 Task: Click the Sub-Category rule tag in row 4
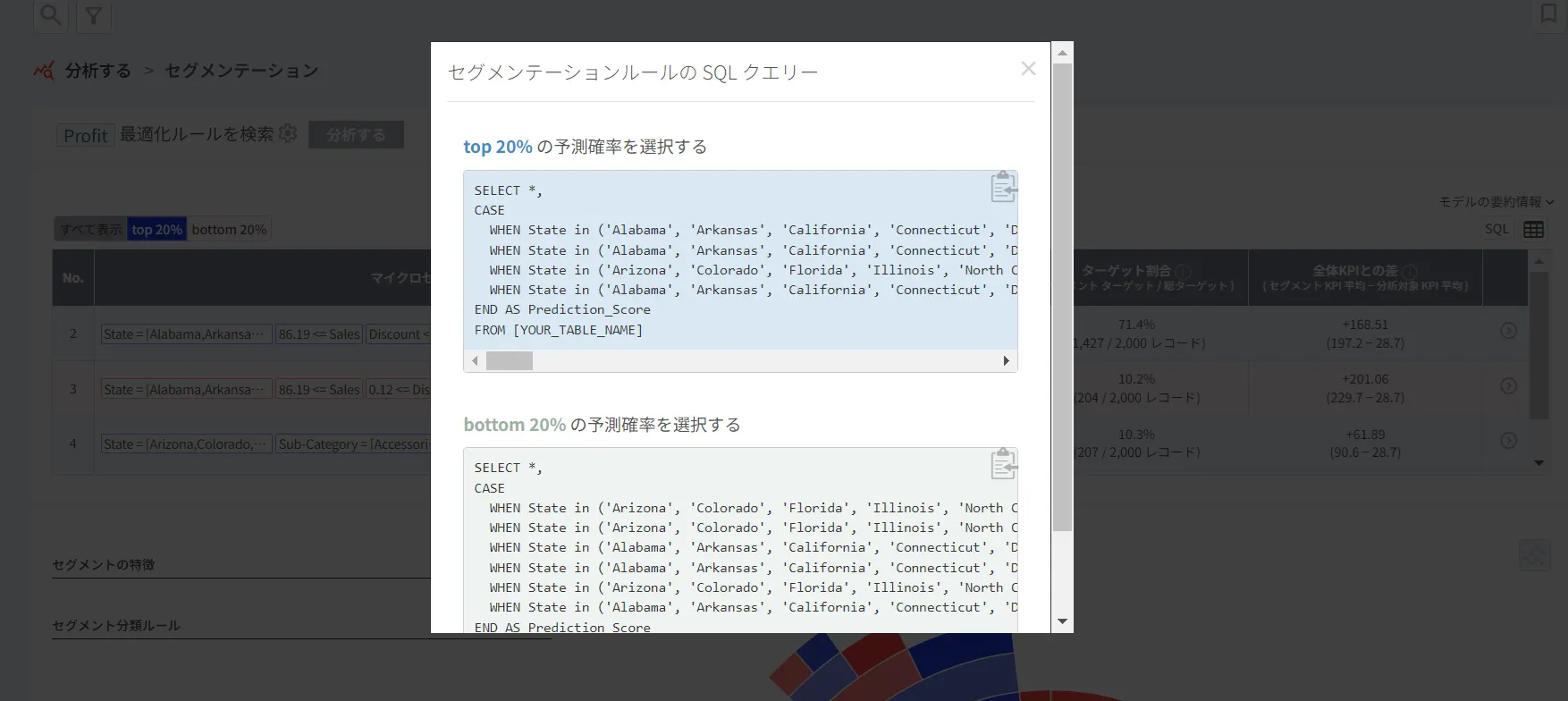[x=354, y=444]
